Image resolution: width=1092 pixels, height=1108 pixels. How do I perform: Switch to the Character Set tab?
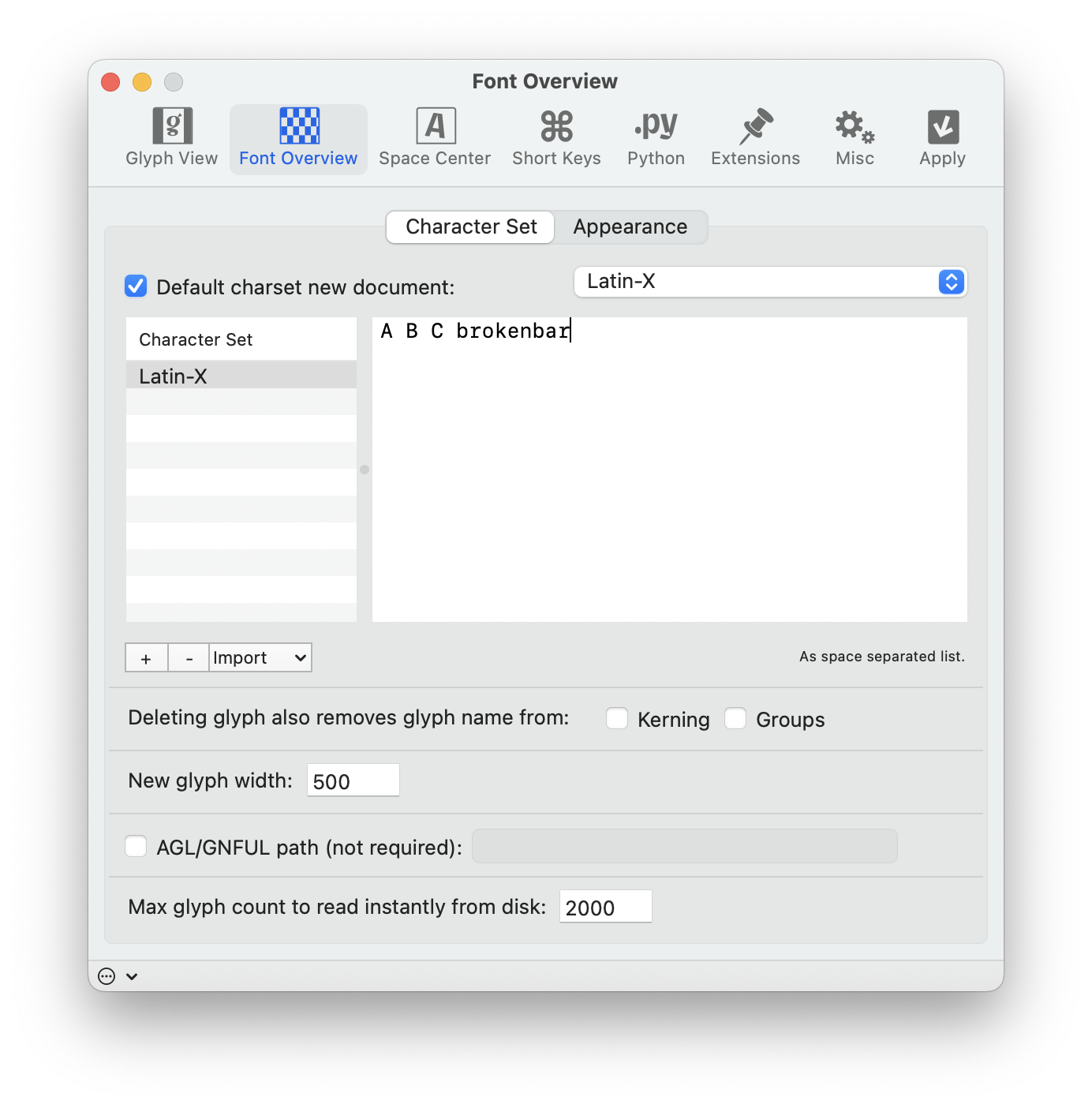click(x=471, y=227)
